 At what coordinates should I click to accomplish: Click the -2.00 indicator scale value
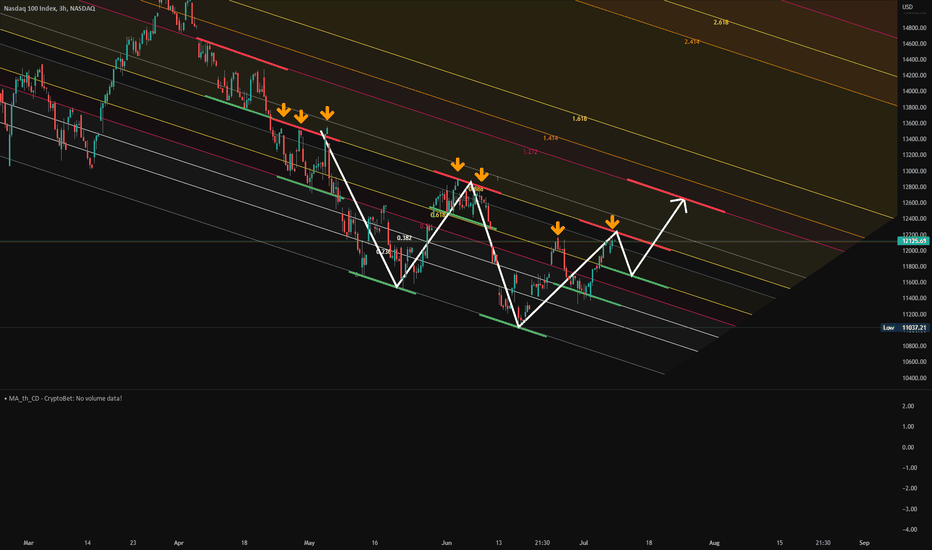tap(908, 489)
